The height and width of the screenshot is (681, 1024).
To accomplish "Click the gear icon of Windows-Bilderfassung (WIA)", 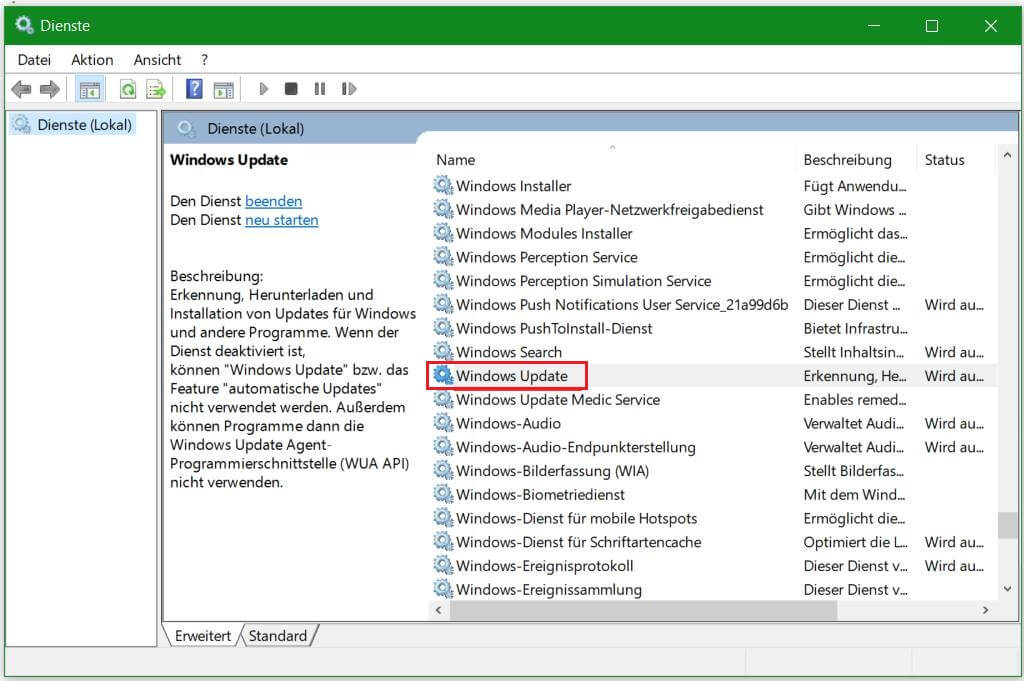I will coord(443,470).
